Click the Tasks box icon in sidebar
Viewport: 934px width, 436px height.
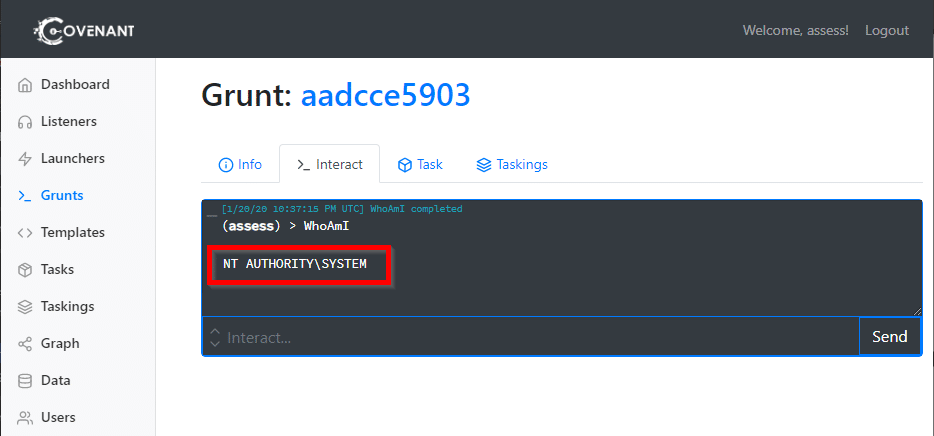(24, 270)
